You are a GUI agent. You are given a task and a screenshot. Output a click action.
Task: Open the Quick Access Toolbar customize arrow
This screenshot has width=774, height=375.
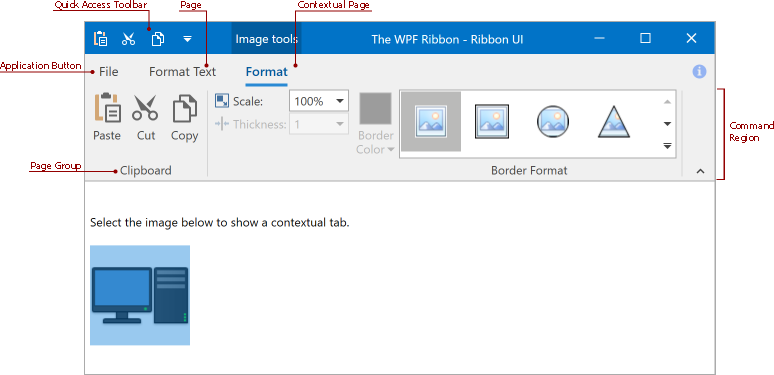(187, 38)
